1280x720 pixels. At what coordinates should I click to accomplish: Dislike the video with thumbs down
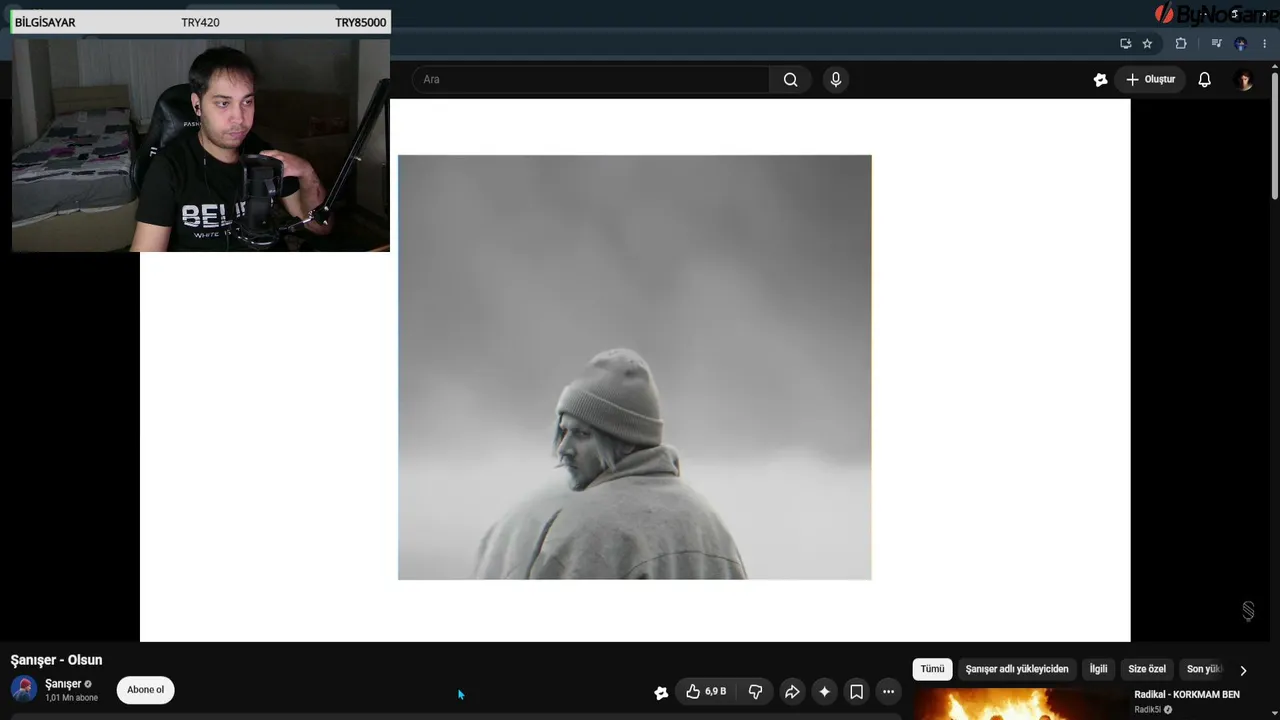click(x=755, y=692)
